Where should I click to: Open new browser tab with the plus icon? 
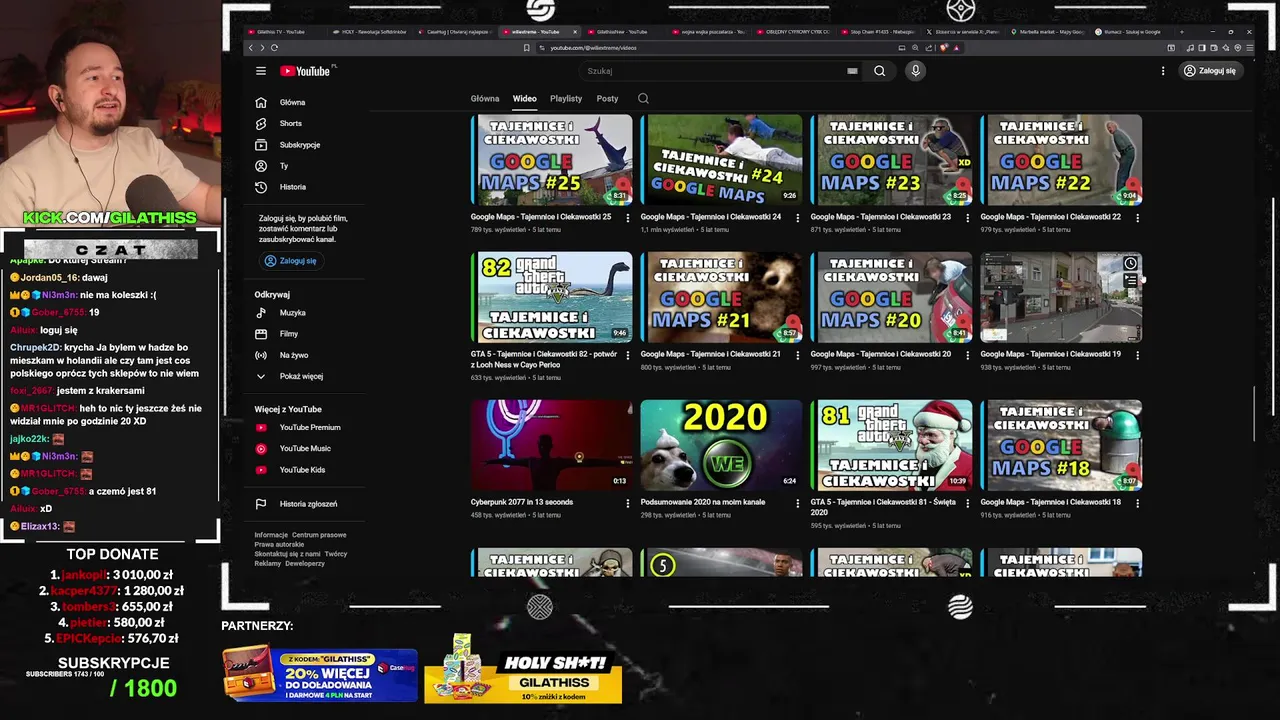1181,31
